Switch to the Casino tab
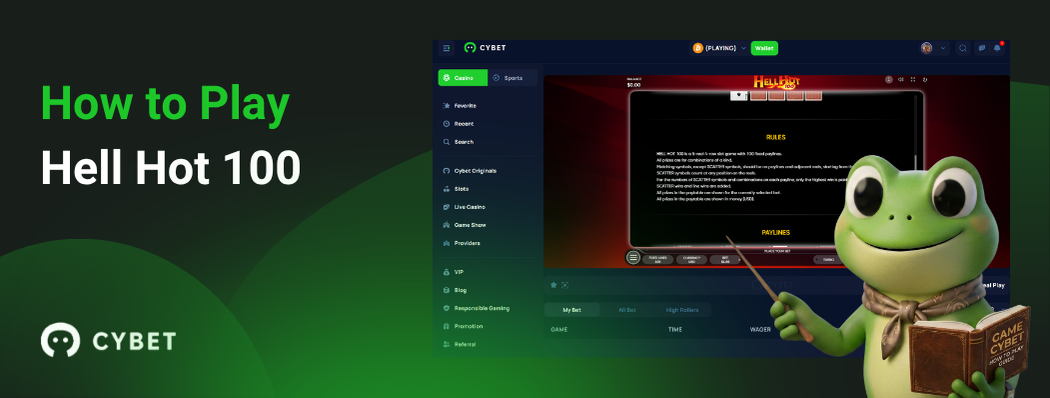This screenshot has width=1050, height=398. point(463,78)
